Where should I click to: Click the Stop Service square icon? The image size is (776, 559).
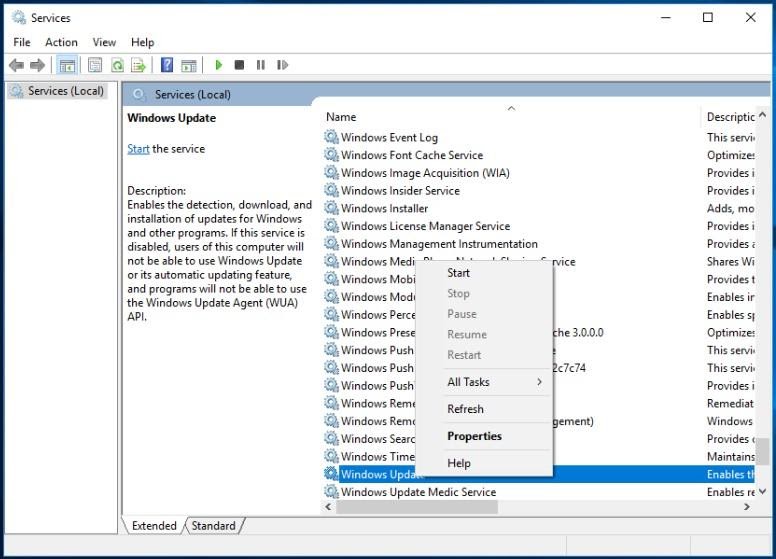[239, 65]
